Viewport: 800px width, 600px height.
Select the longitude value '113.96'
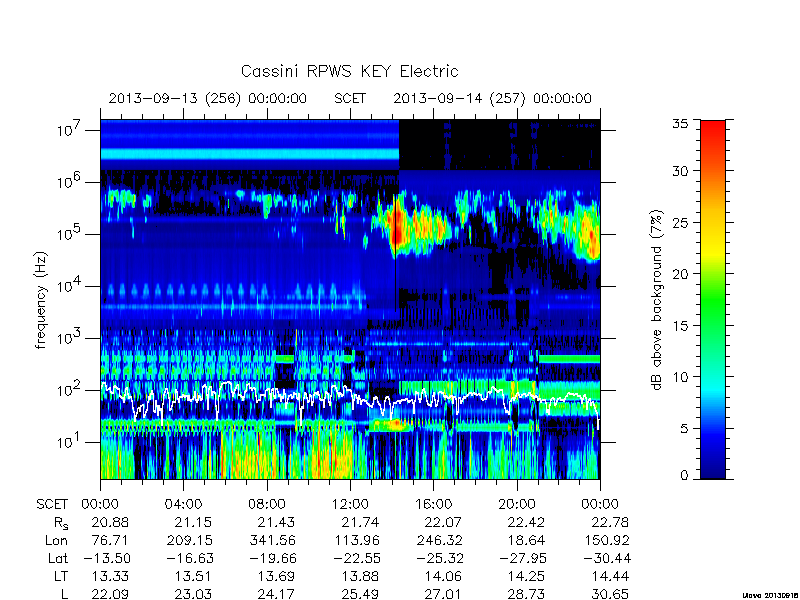tap(356, 540)
